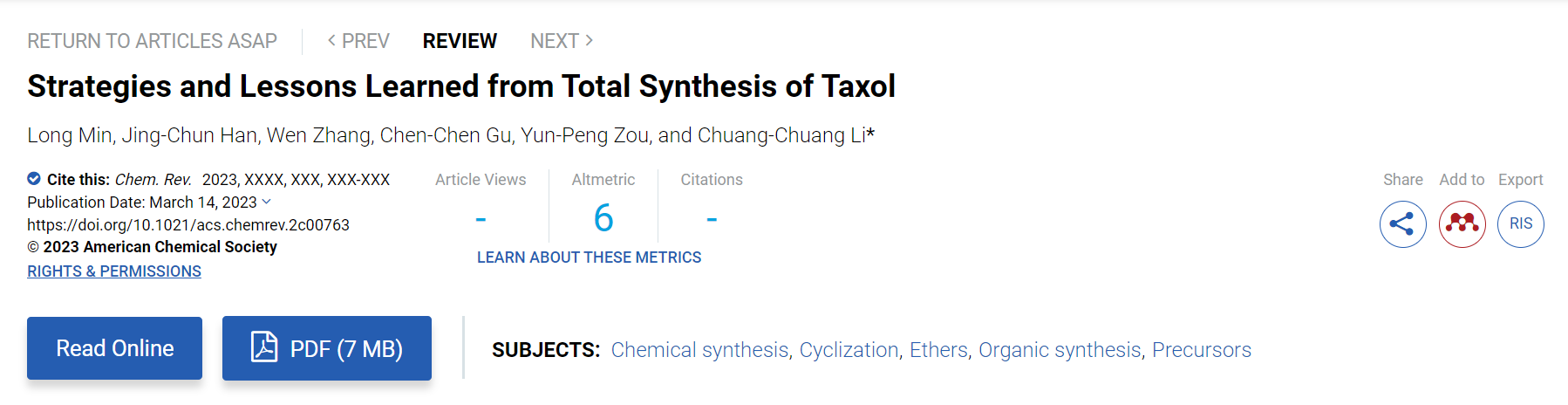
Task: Expand the publication date chevron
Action: click(x=267, y=202)
